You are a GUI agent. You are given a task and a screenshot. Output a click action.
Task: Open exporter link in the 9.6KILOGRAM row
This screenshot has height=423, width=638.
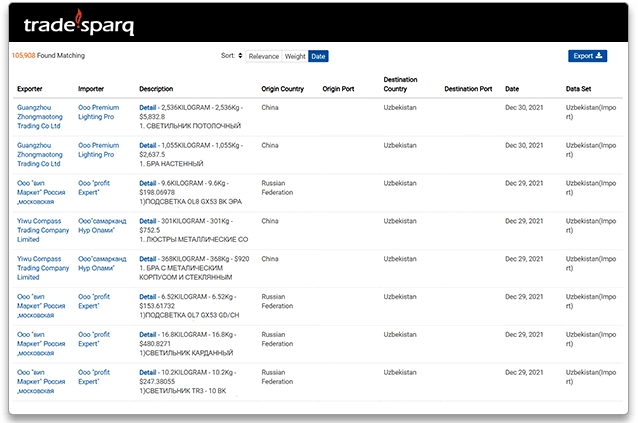(x=41, y=192)
